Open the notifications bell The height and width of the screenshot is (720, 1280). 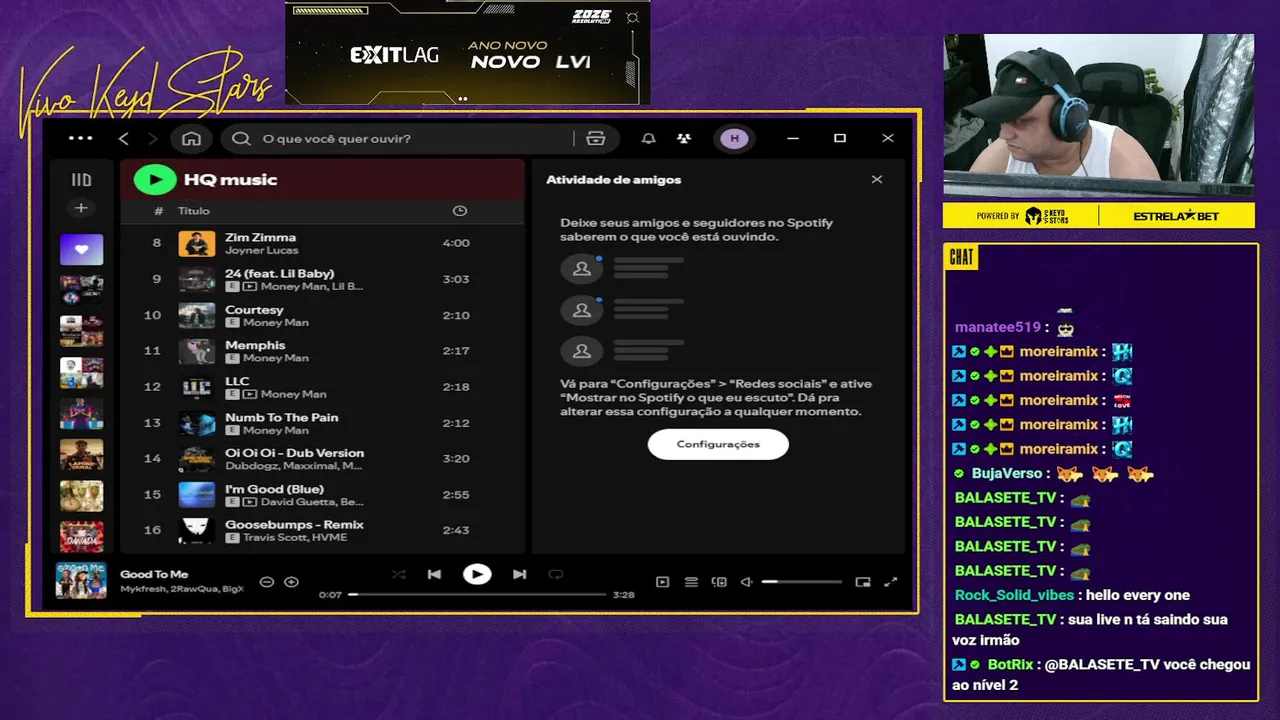(649, 138)
